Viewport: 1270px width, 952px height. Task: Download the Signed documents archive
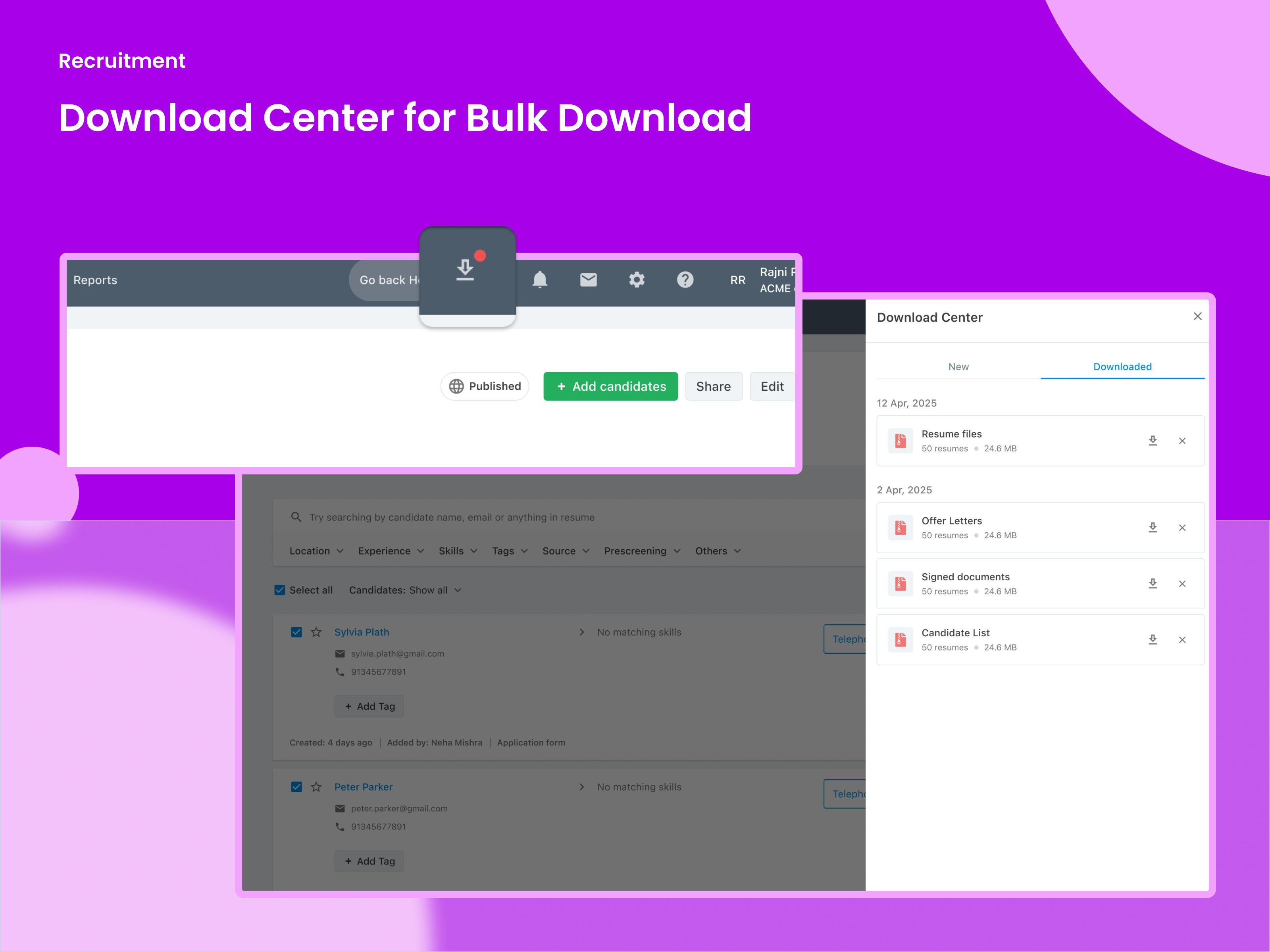(1152, 583)
